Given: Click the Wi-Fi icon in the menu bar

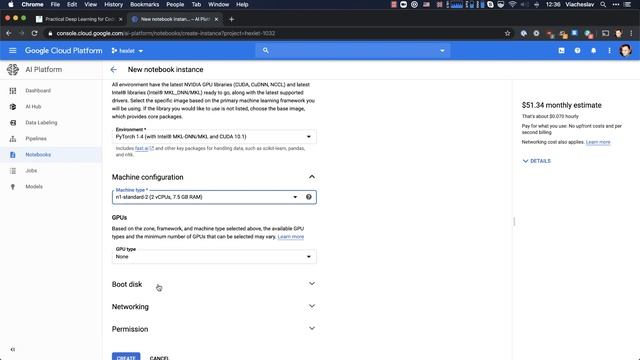Looking at the screenshot, I should [513, 4].
